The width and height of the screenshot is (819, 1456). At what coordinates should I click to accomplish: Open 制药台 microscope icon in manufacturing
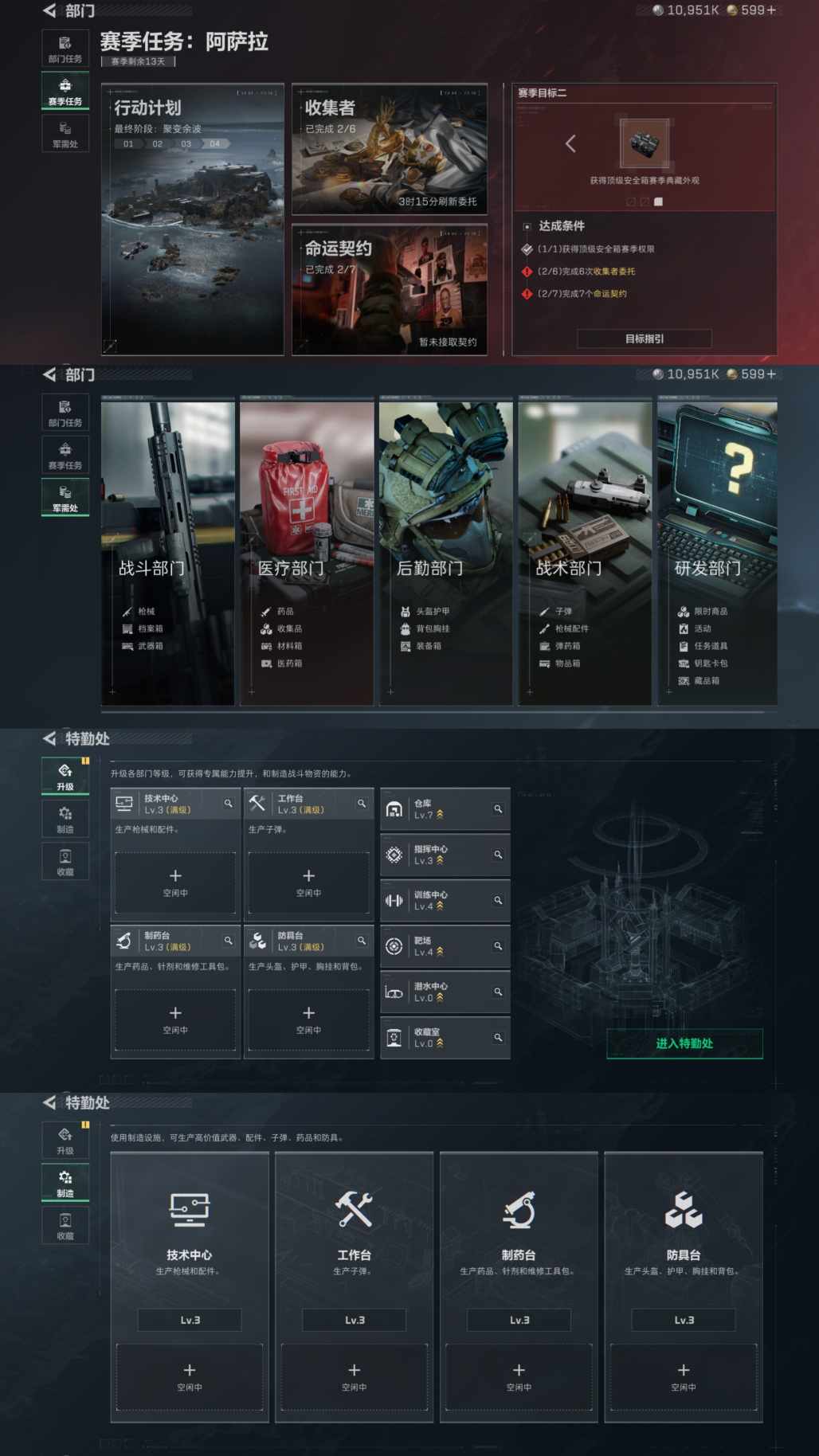click(519, 1209)
